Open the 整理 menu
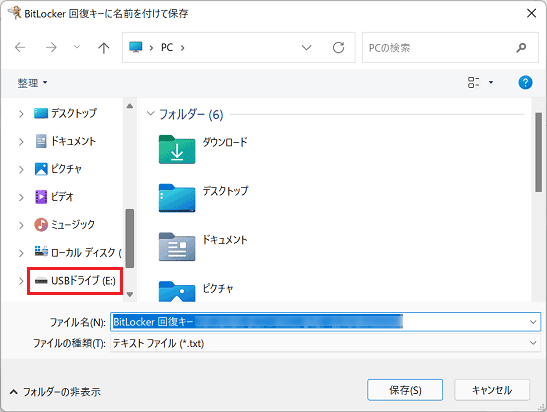547x412 pixels. [x=32, y=83]
